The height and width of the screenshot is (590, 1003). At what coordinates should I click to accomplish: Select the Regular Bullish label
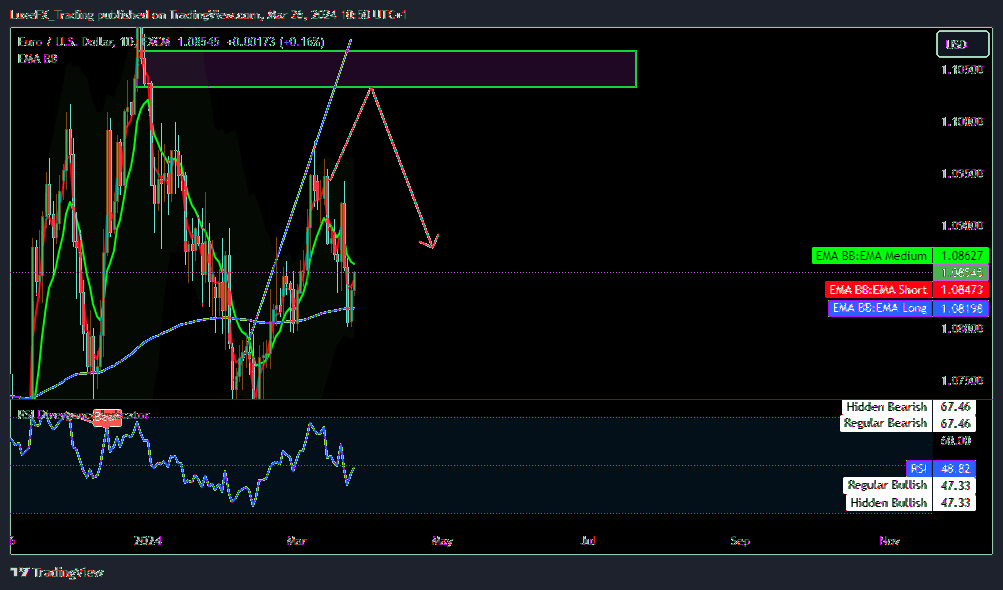pyautogui.click(x=887, y=485)
